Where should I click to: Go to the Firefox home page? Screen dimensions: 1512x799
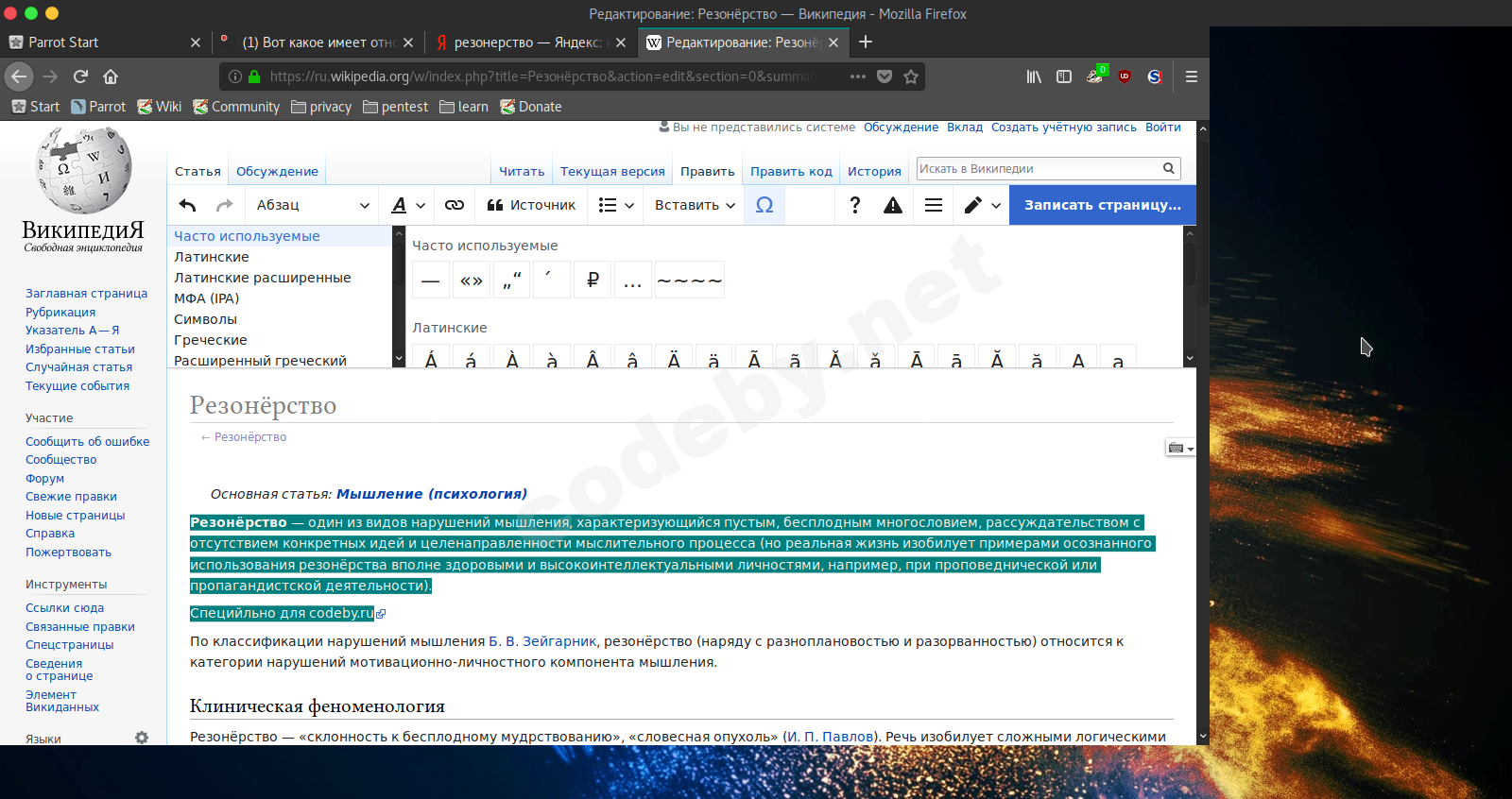(111, 76)
